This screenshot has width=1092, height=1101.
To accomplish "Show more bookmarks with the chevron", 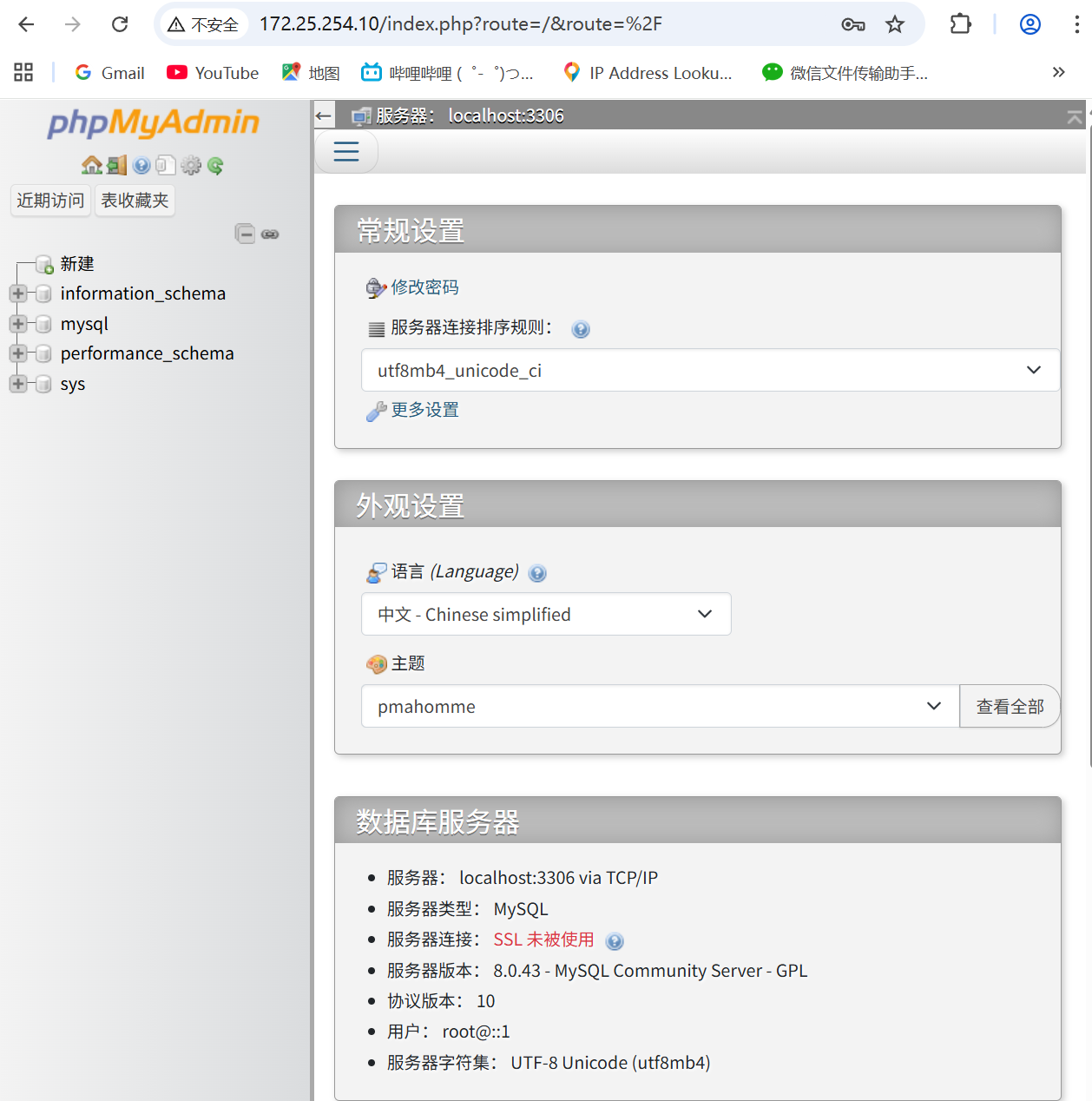I will 1058,72.
